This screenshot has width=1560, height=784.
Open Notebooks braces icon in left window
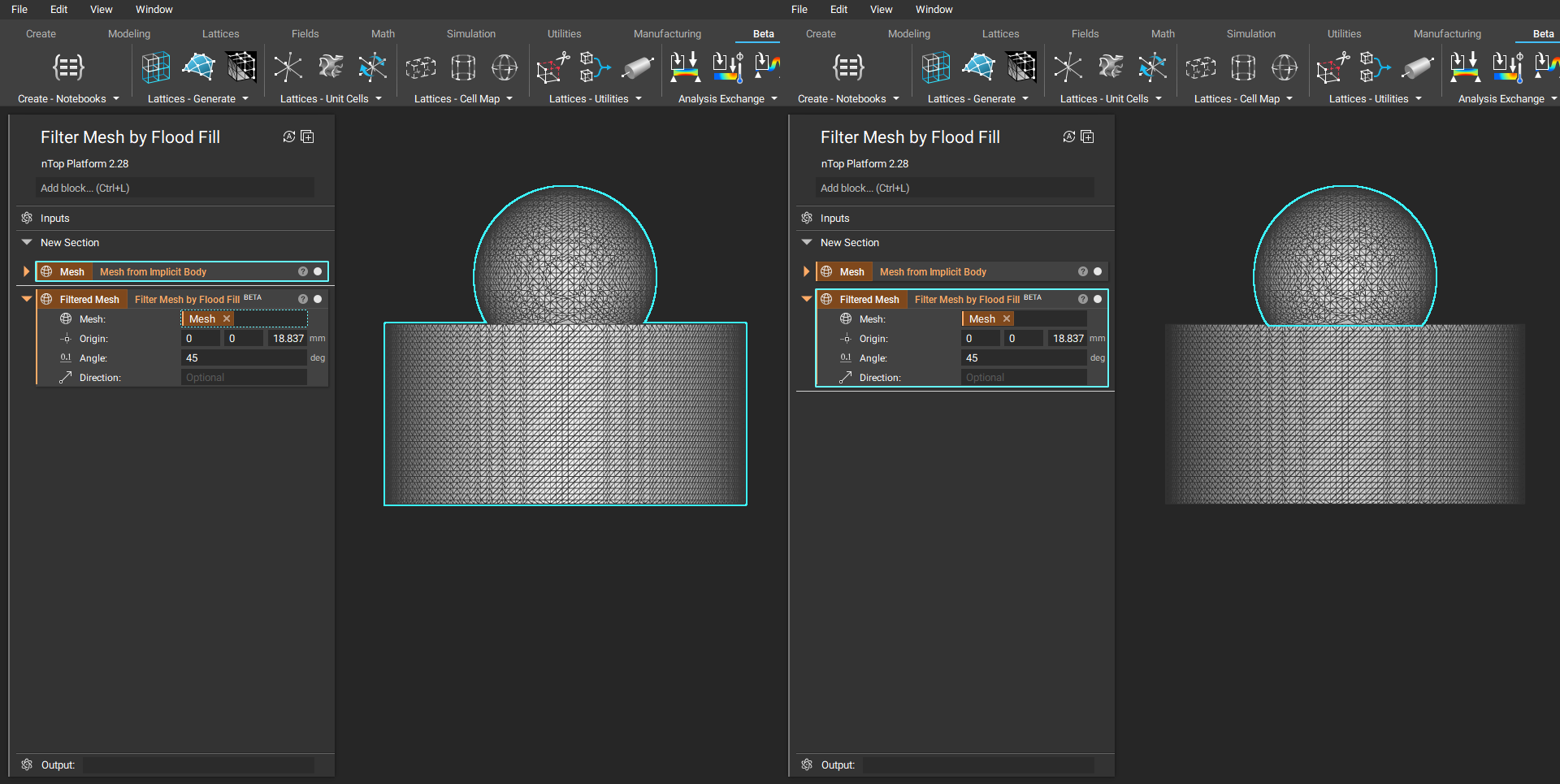68,67
